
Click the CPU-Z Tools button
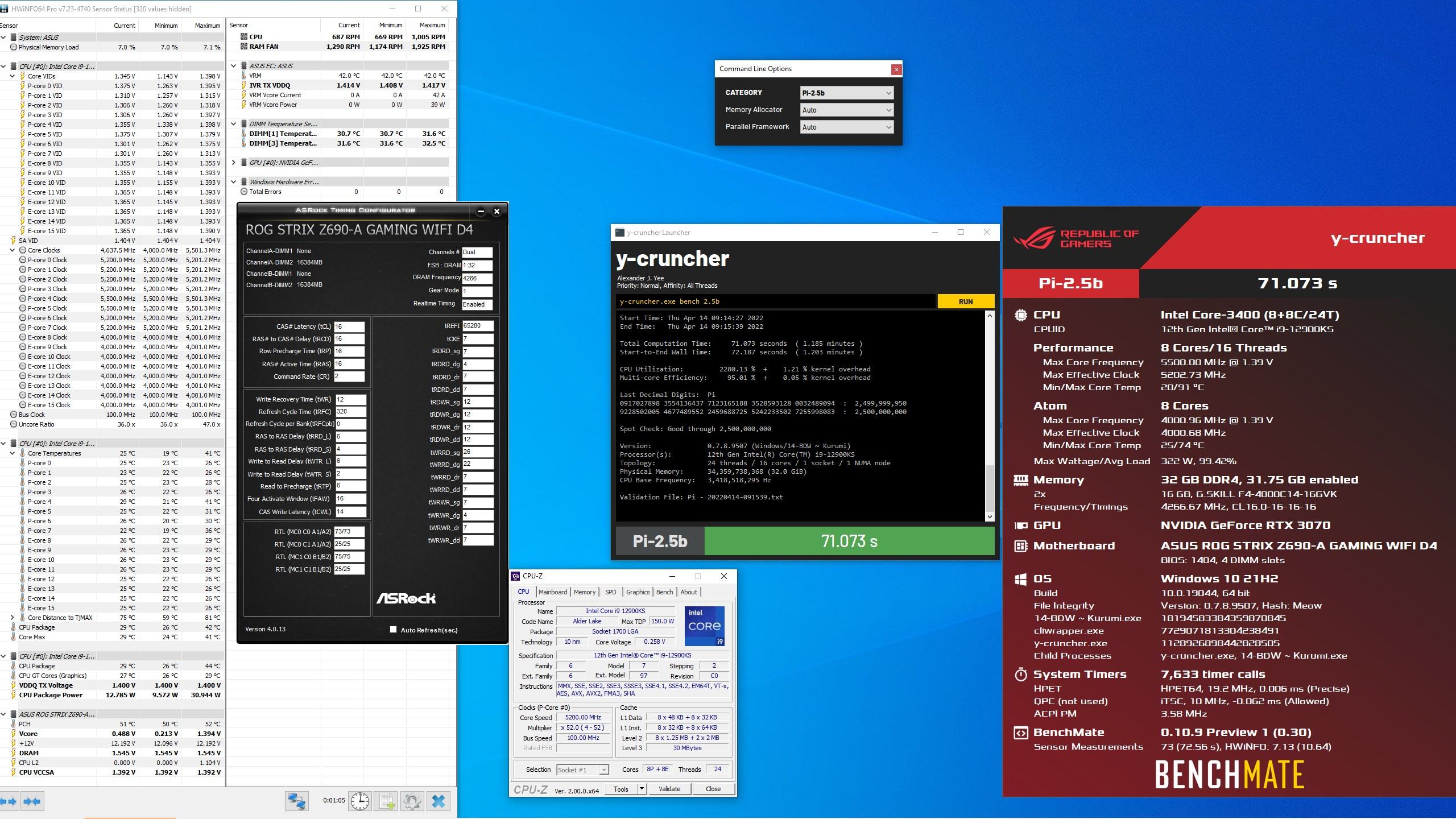[x=621, y=789]
